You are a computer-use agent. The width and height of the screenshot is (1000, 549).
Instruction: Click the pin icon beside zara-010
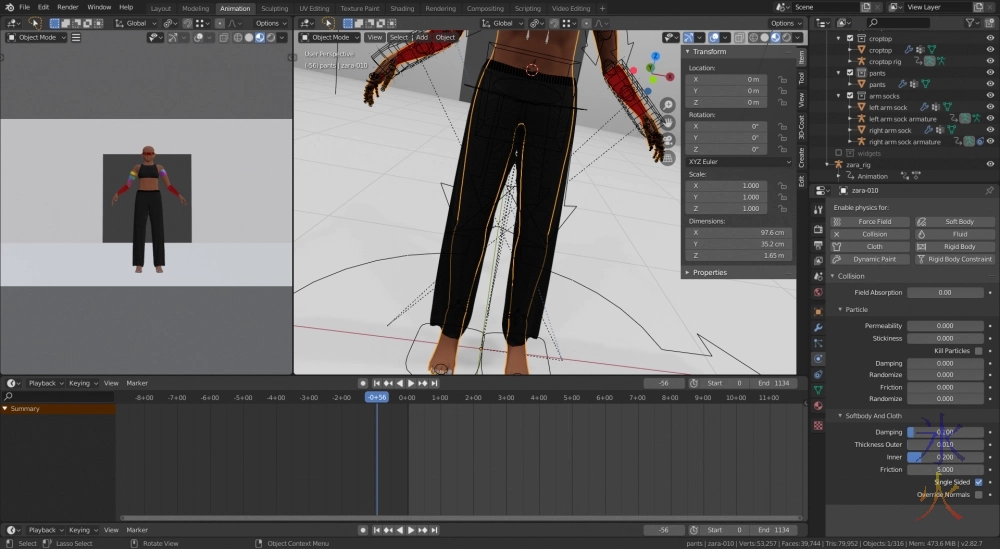[989, 190]
